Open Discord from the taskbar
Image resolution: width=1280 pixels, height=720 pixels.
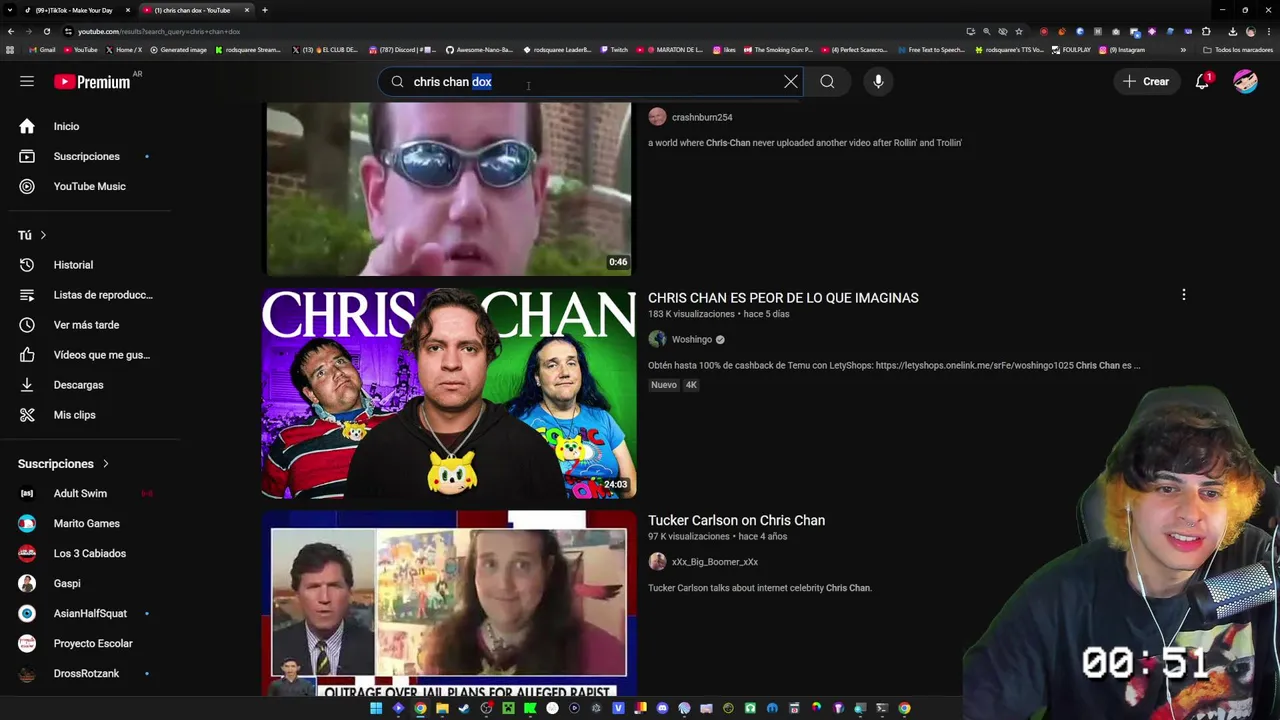(662, 708)
